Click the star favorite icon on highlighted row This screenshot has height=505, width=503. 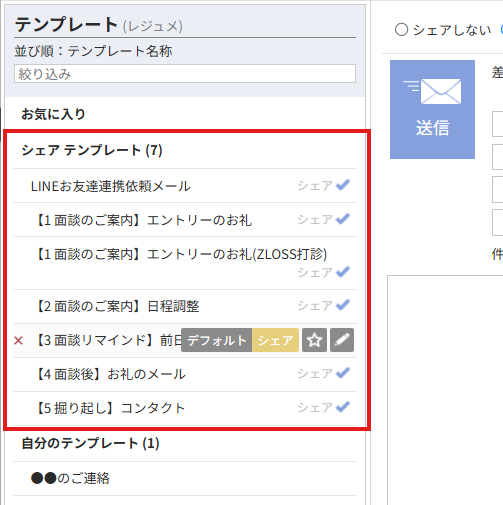pos(314,340)
